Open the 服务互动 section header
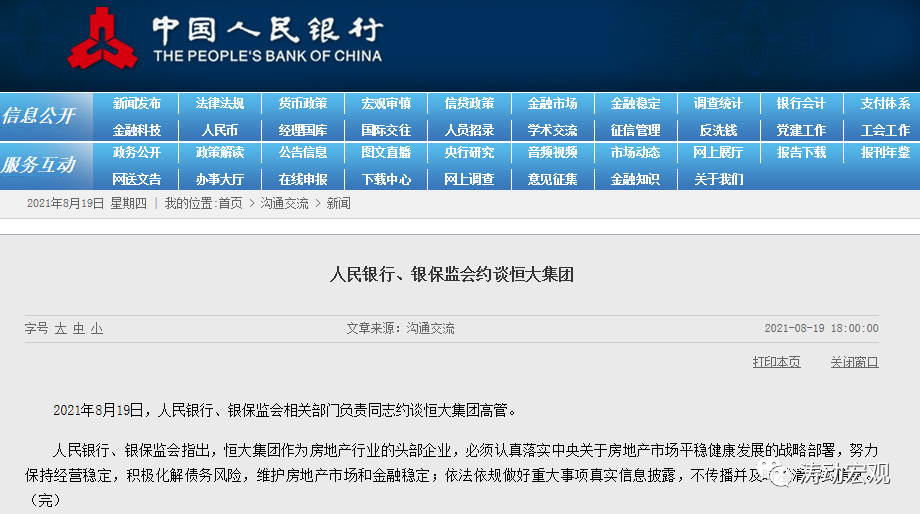The width and height of the screenshot is (920, 514). pyautogui.click(x=39, y=165)
